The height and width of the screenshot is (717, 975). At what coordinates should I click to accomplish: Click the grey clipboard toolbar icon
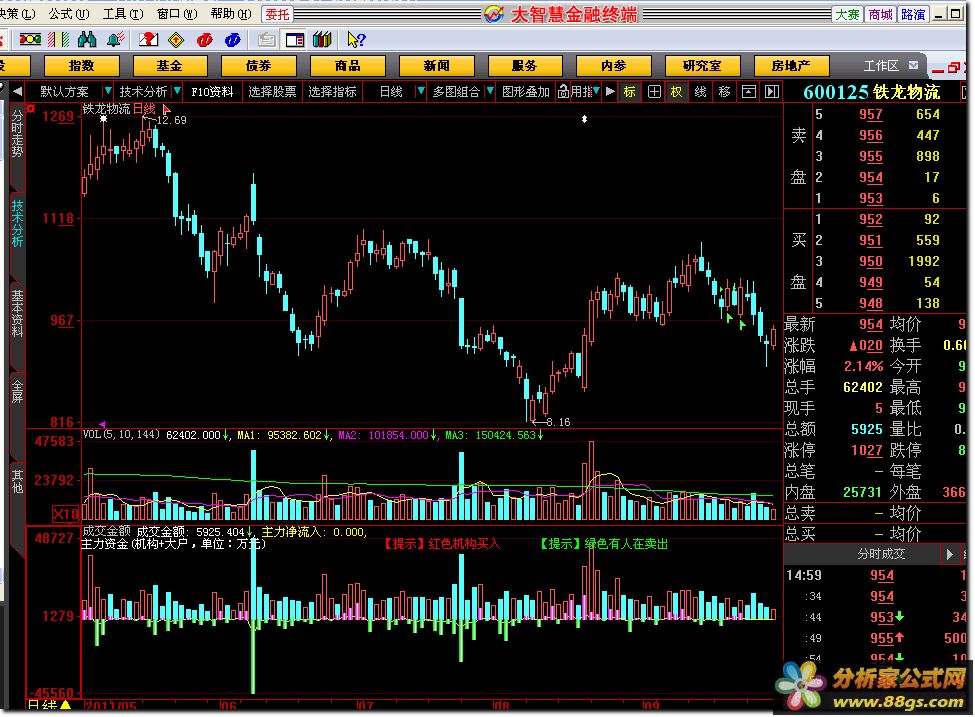(266, 40)
